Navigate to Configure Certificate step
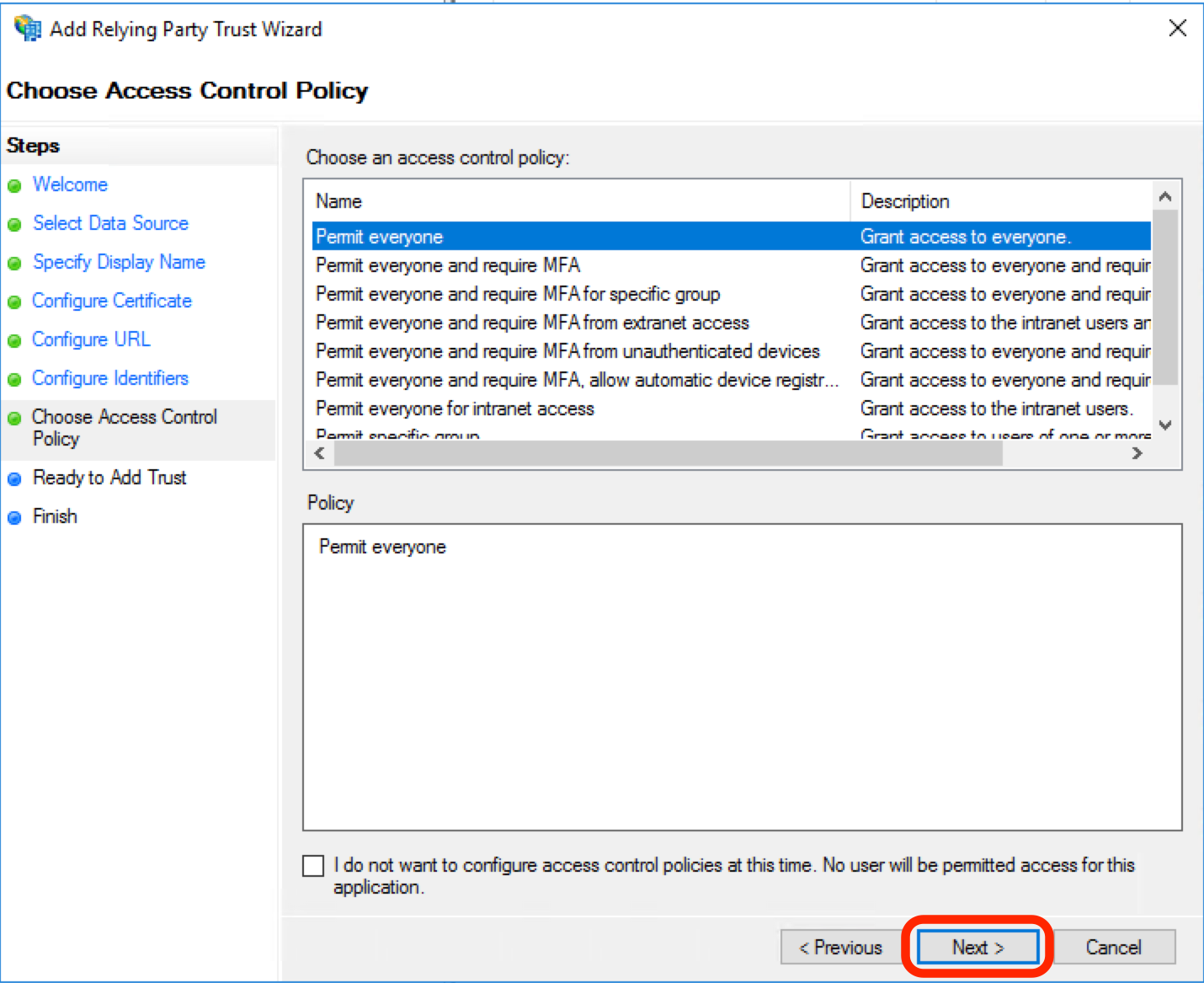 pyautogui.click(x=111, y=301)
